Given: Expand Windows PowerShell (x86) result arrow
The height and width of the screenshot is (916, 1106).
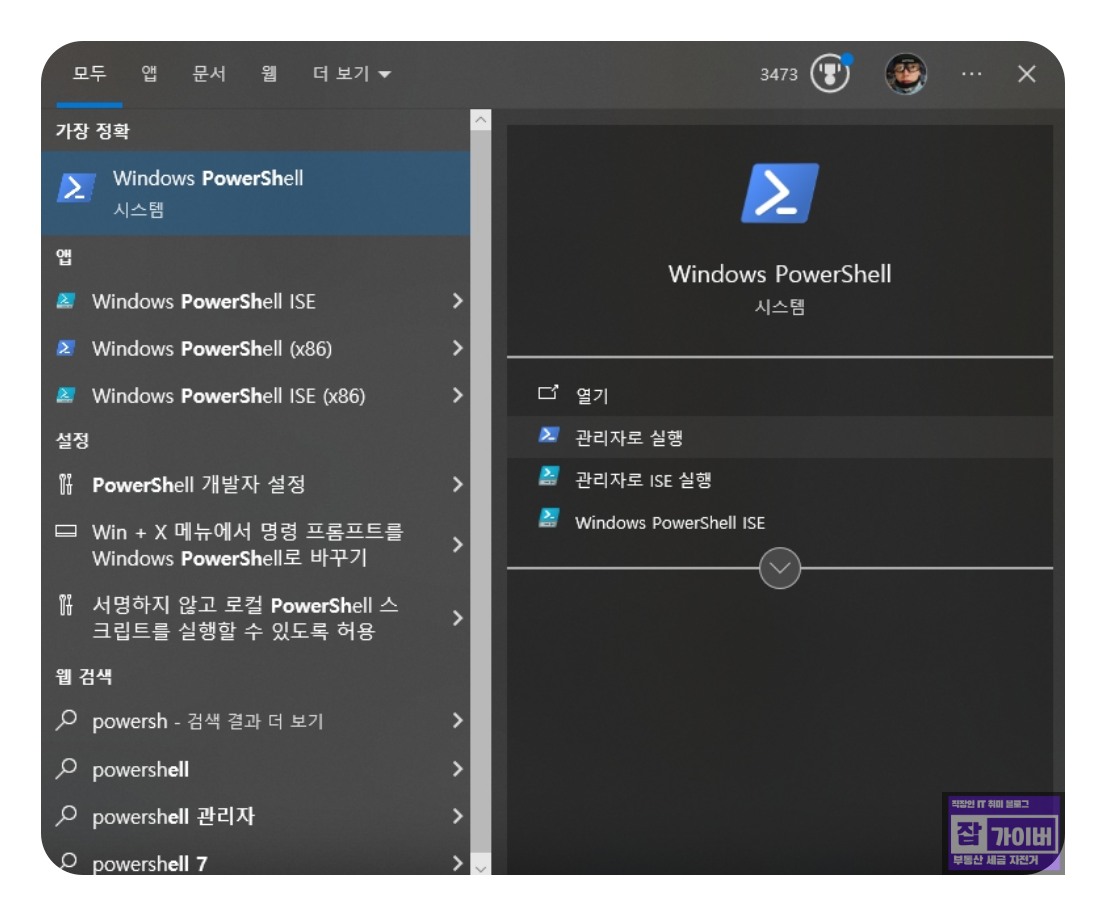Looking at the screenshot, I should point(457,348).
